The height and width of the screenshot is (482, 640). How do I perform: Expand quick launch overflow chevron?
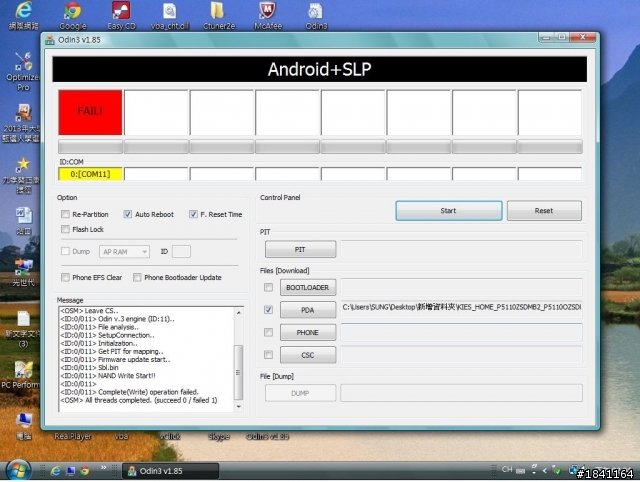pyautogui.click(x=103, y=468)
